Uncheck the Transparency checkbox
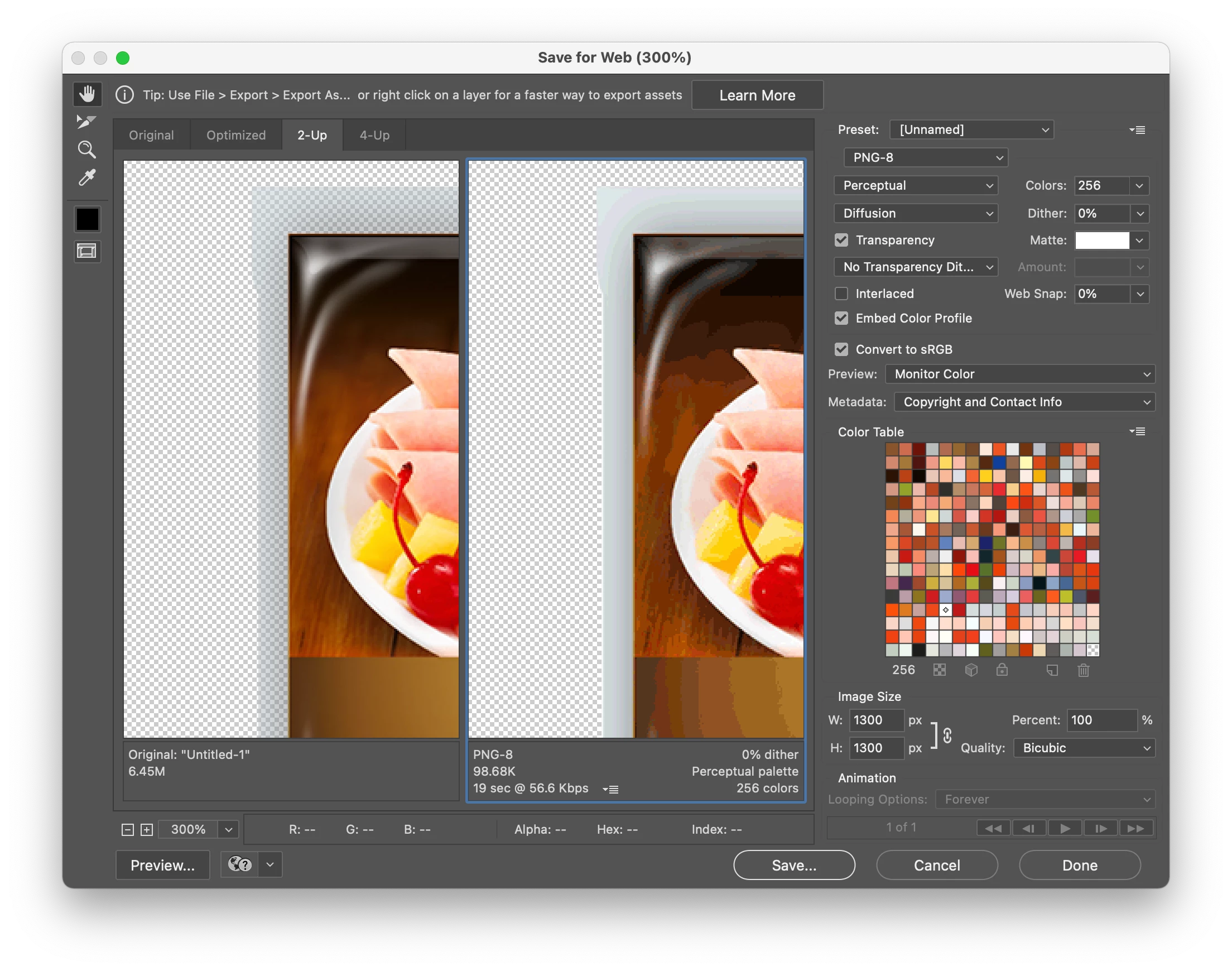 pyautogui.click(x=841, y=241)
